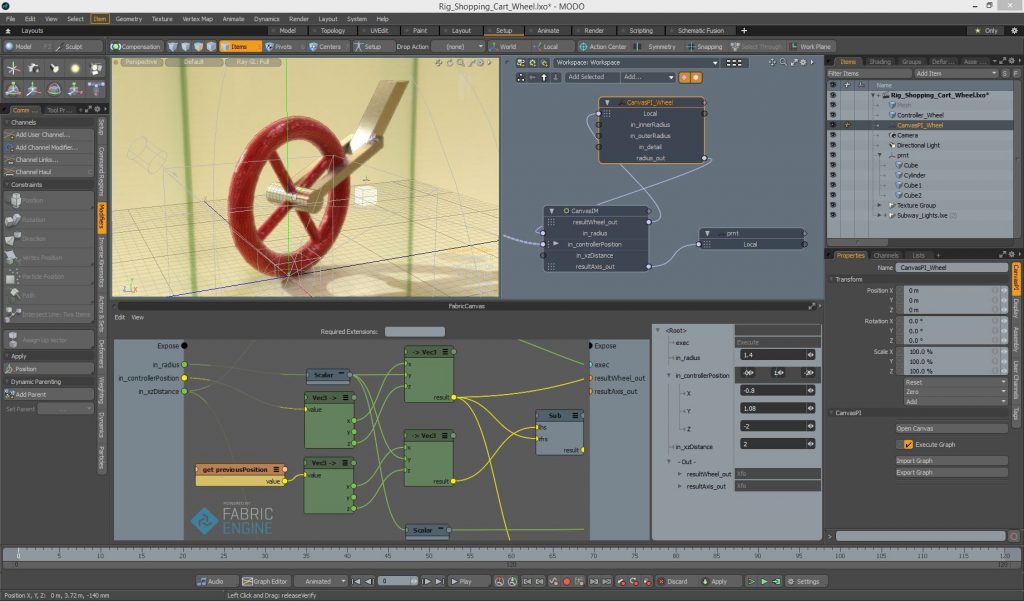Switch to the Shading tab
This screenshot has height=601, width=1024.
pyautogui.click(x=880, y=61)
